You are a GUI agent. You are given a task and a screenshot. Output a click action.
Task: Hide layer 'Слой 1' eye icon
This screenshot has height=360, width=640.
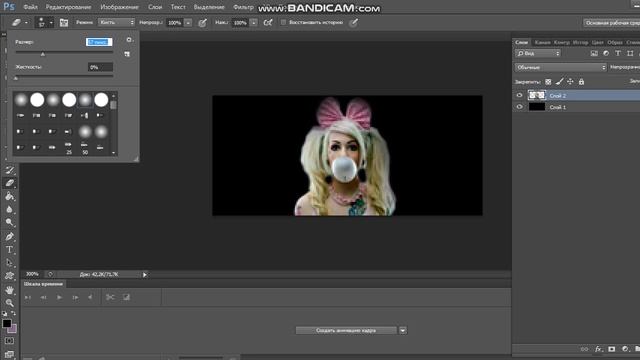point(519,107)
